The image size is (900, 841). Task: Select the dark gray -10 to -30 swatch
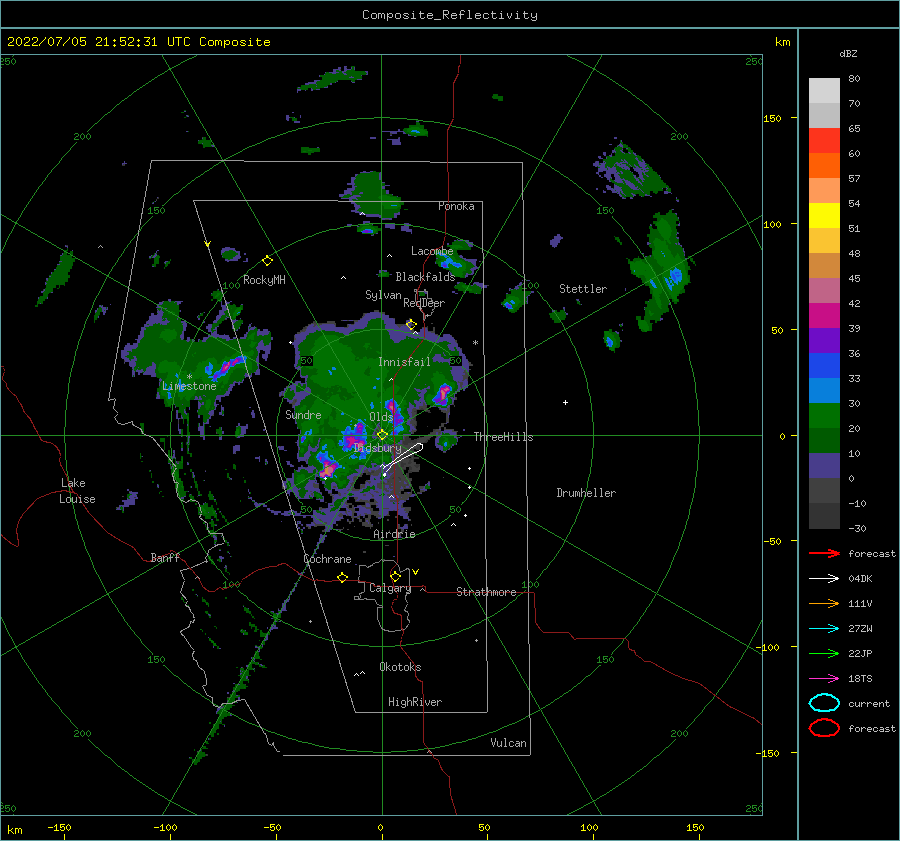tap(824, 516)
